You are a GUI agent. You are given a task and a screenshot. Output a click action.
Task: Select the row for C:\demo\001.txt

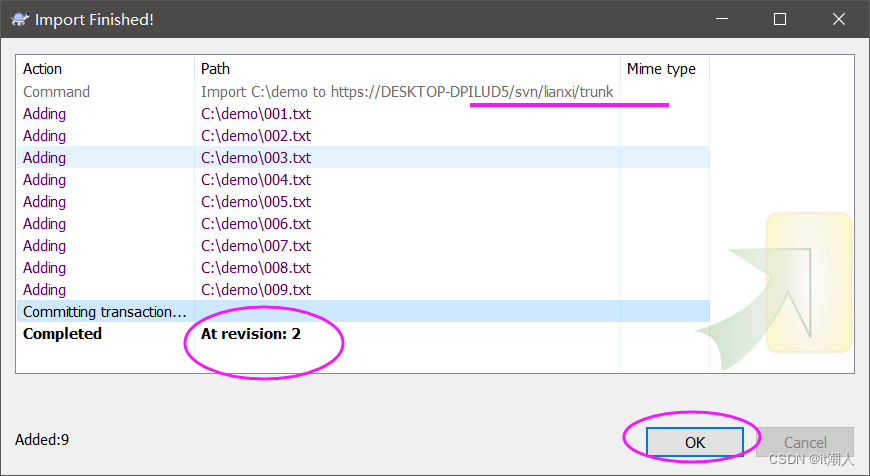coord(363,114)
